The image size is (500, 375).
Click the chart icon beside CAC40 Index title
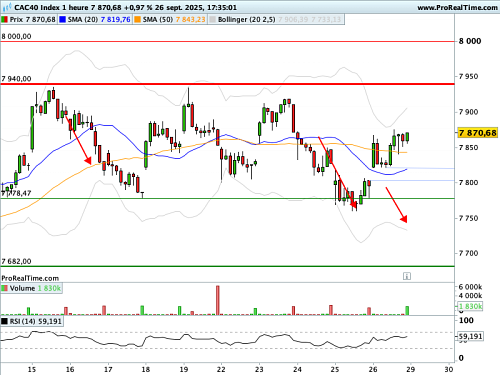coord(7,7)
